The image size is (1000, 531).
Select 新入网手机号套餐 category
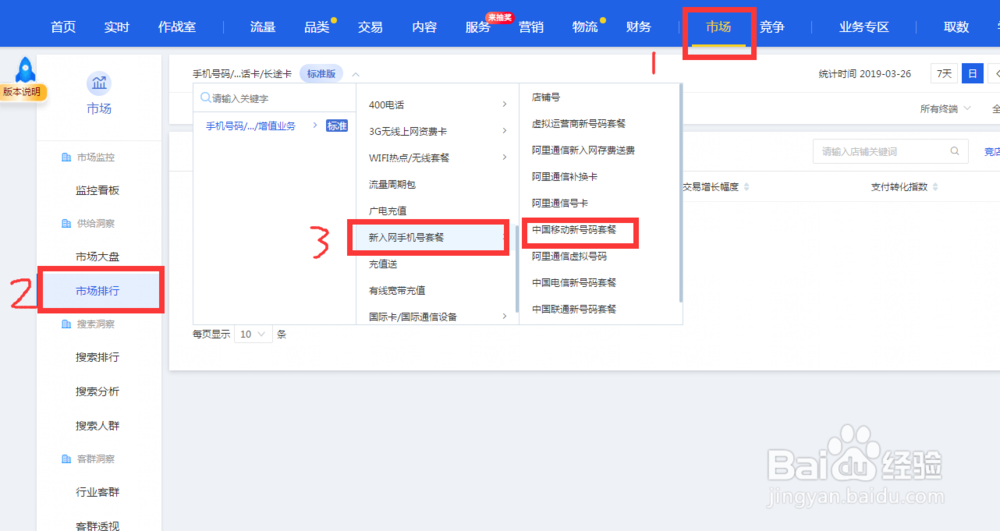click(406, 237)
